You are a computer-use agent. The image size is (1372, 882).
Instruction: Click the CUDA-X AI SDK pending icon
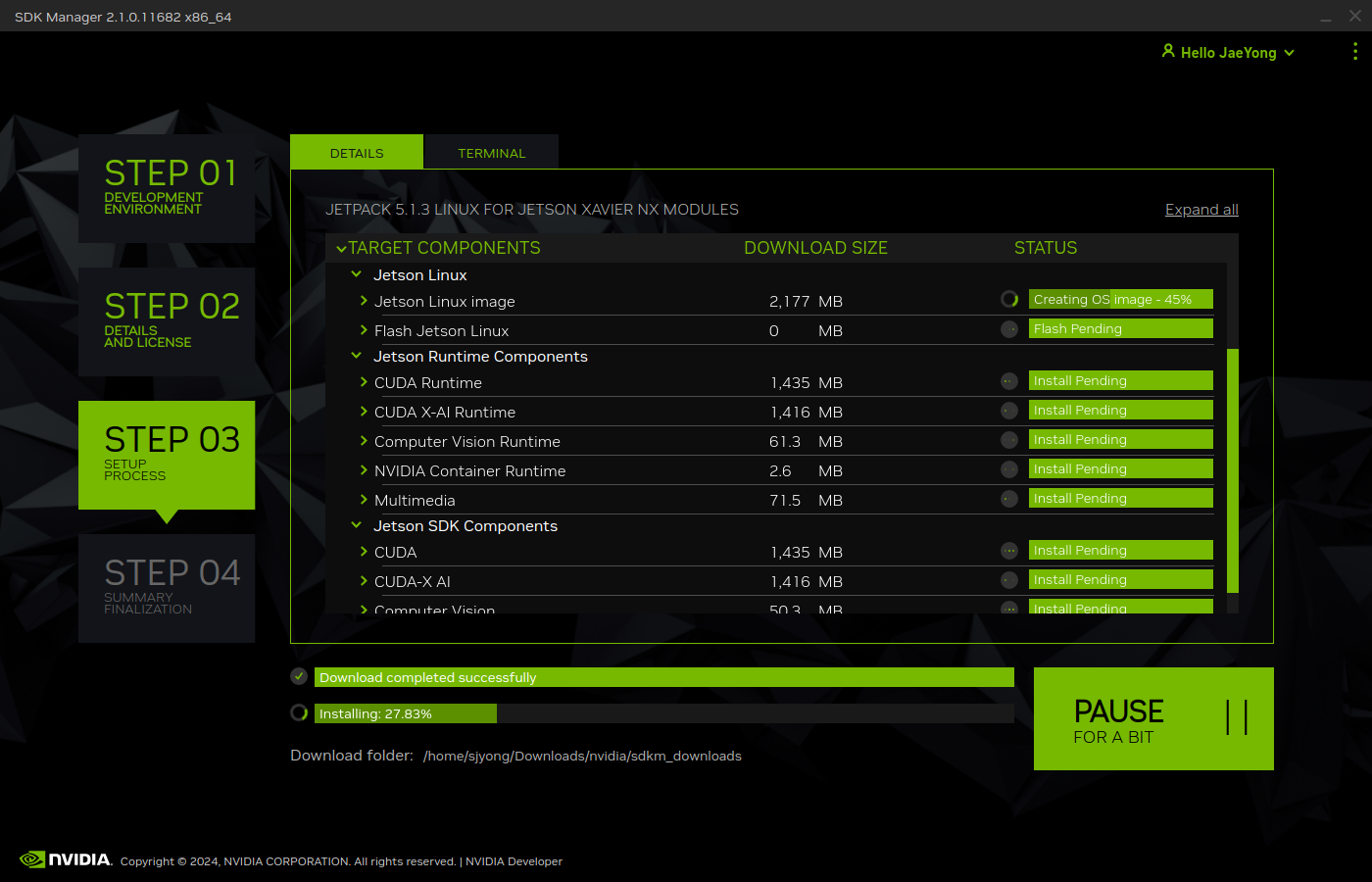[1009, 580]
